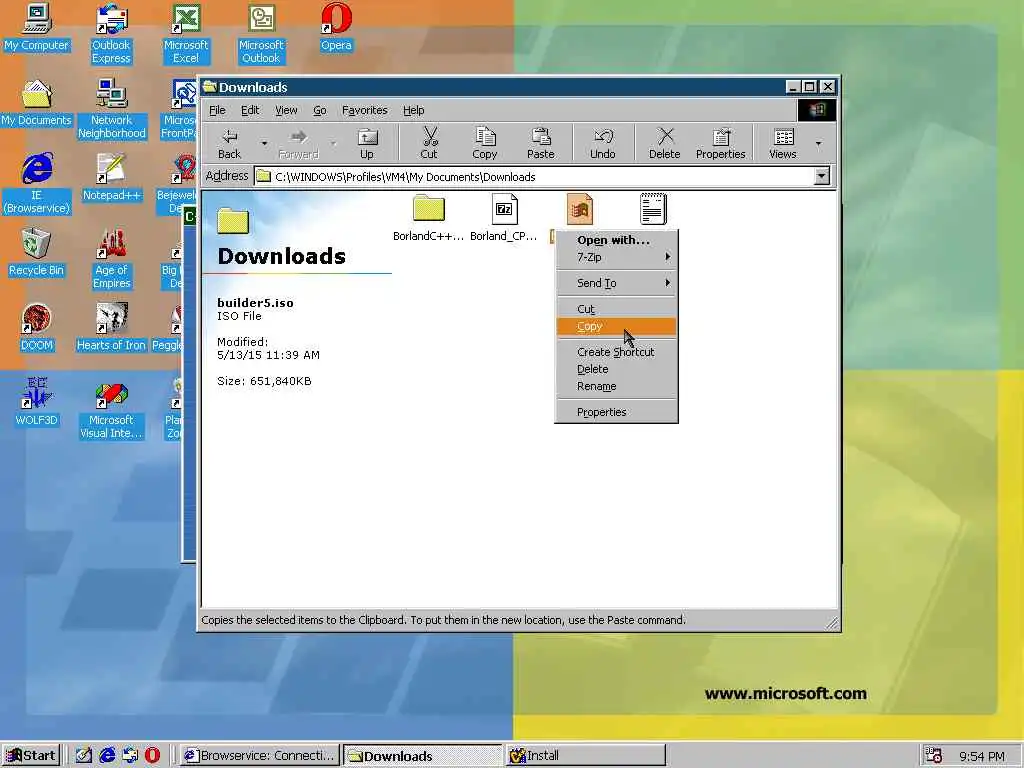
Task: Open Microsoft Excel desktop shortcut
Action: pyautogui.click(x=185, y=34)
